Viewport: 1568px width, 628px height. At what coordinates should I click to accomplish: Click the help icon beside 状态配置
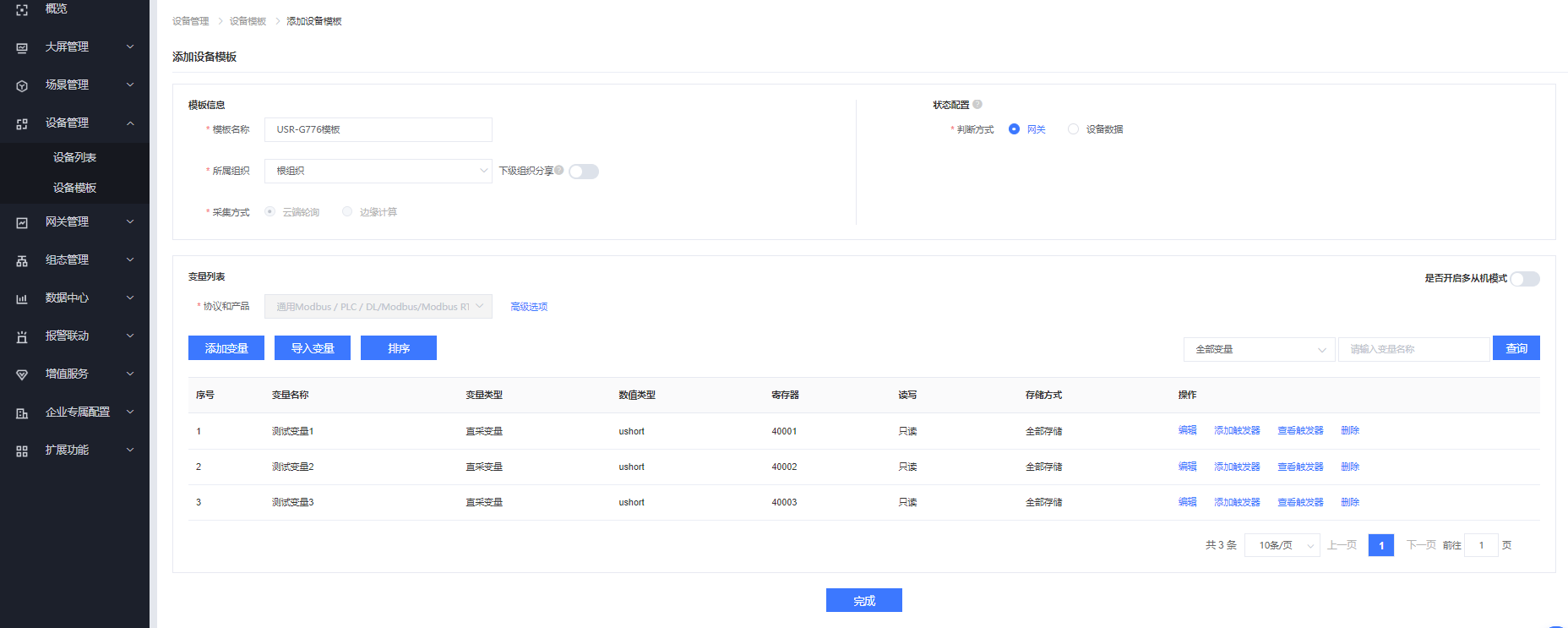(x=977, y=105)
